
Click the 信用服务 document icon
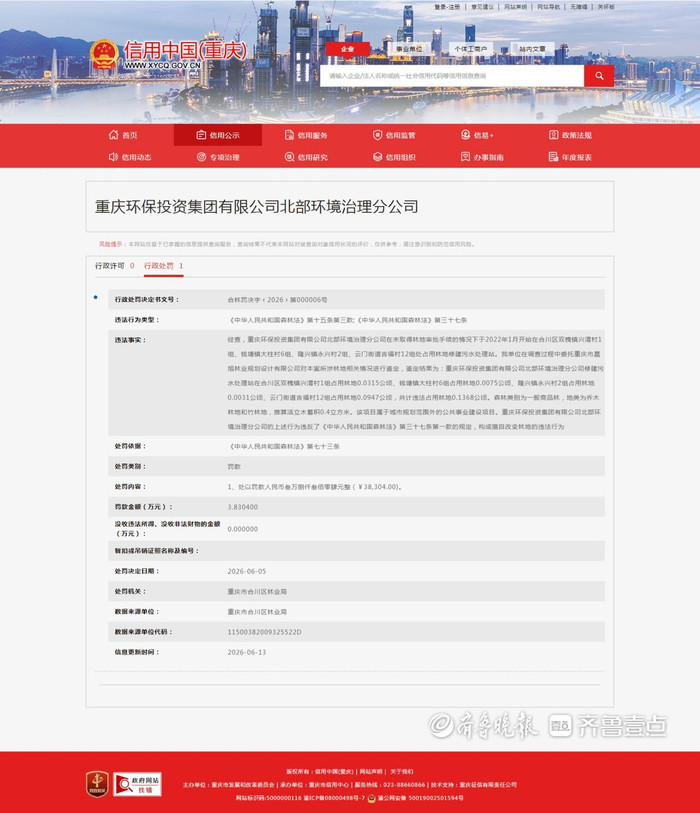coord(289,135)
